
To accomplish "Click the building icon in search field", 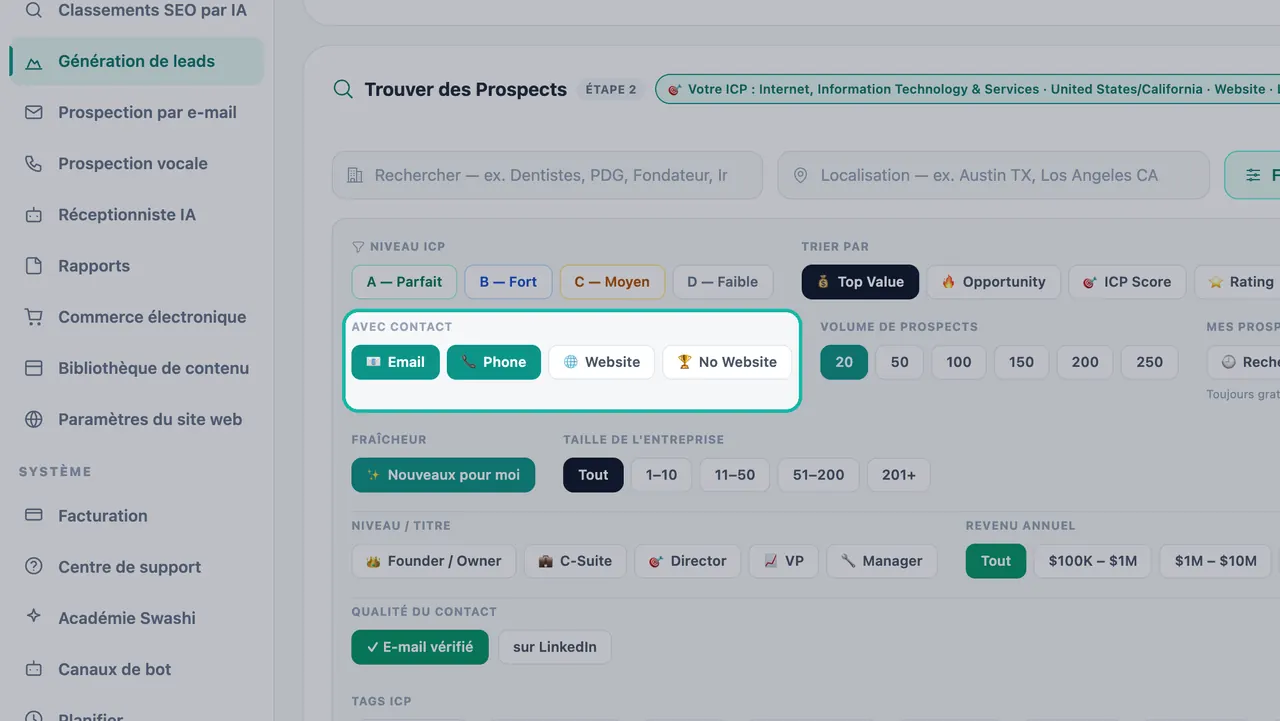I will [x=355, y=175].
